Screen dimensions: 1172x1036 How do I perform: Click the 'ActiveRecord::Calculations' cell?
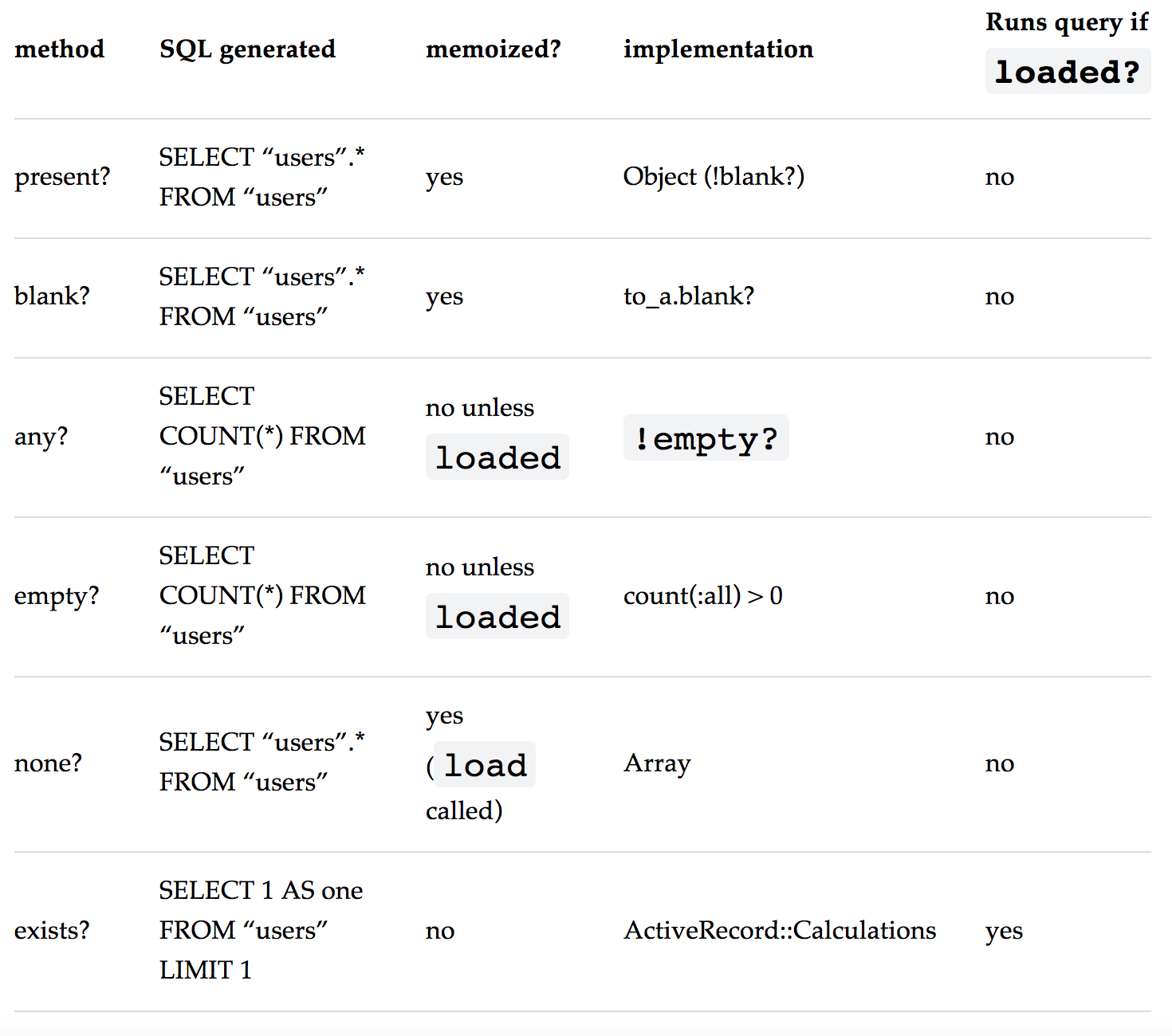coord(780,931)
